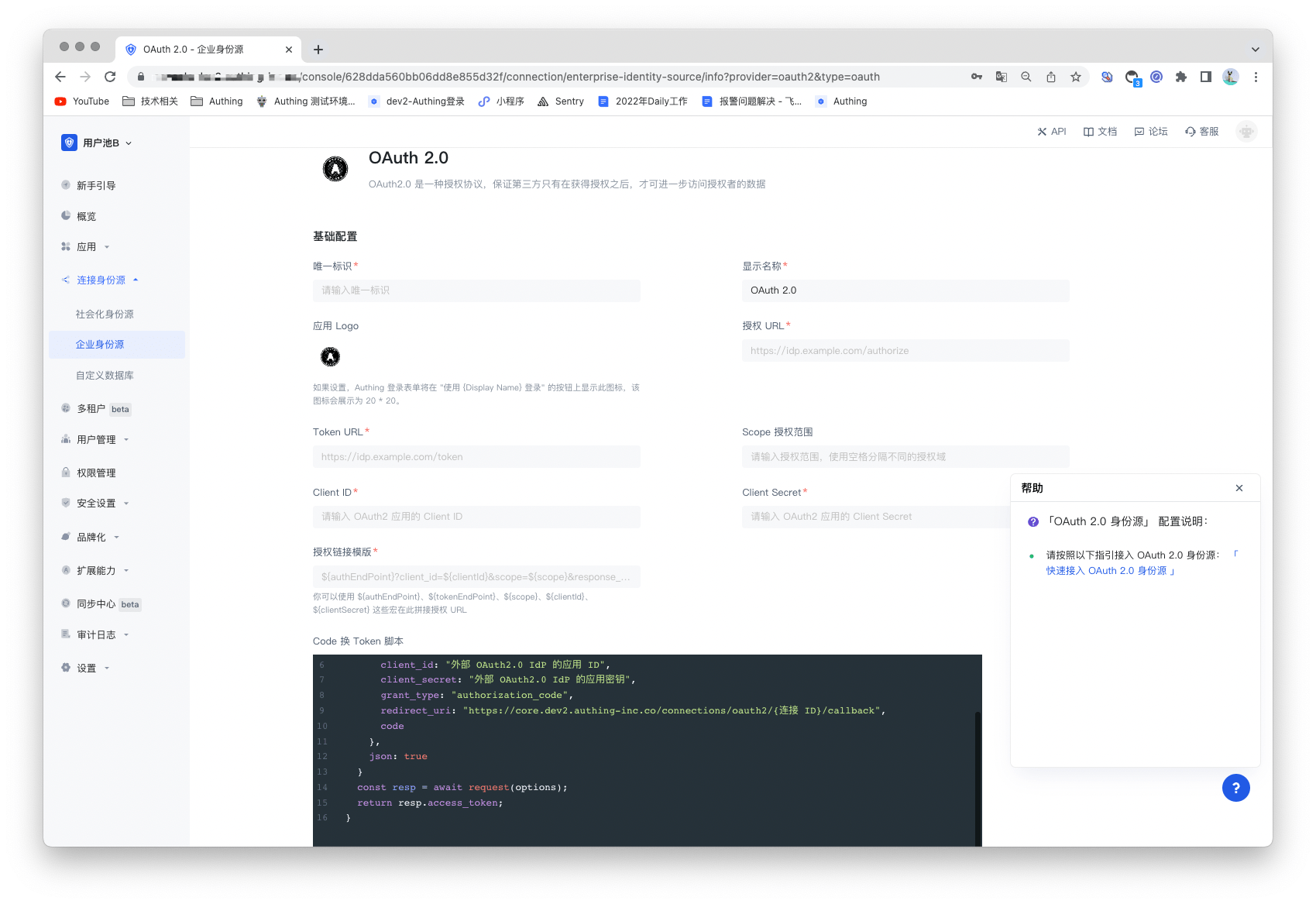Expand the 应用 sidebar menu

click(x=86, y=247)
